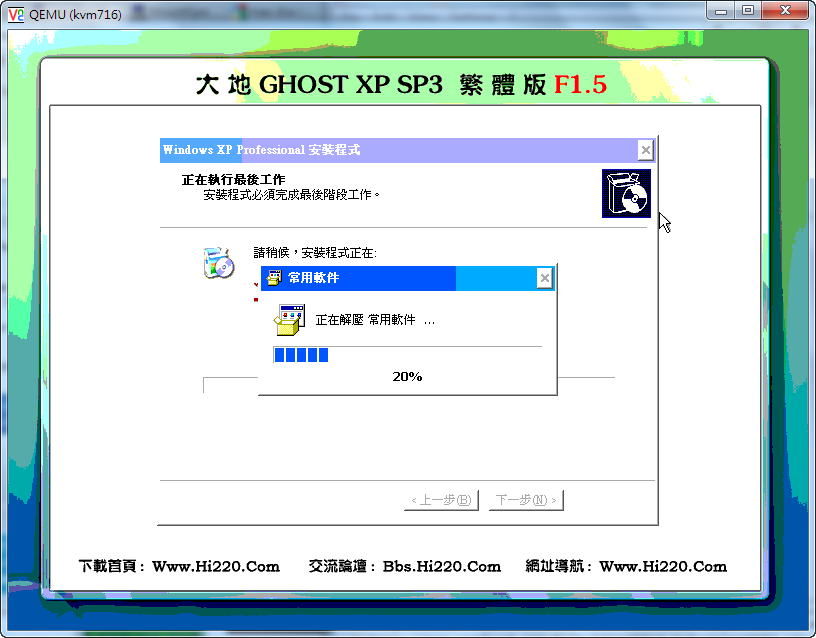
Task: Click the 安裝程式必須完成最後階段工作 description text
Action: 291,195
